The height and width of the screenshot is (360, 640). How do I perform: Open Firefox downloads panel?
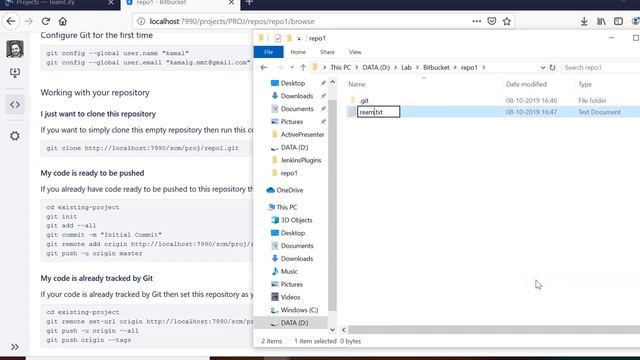(x=584, y=21)
